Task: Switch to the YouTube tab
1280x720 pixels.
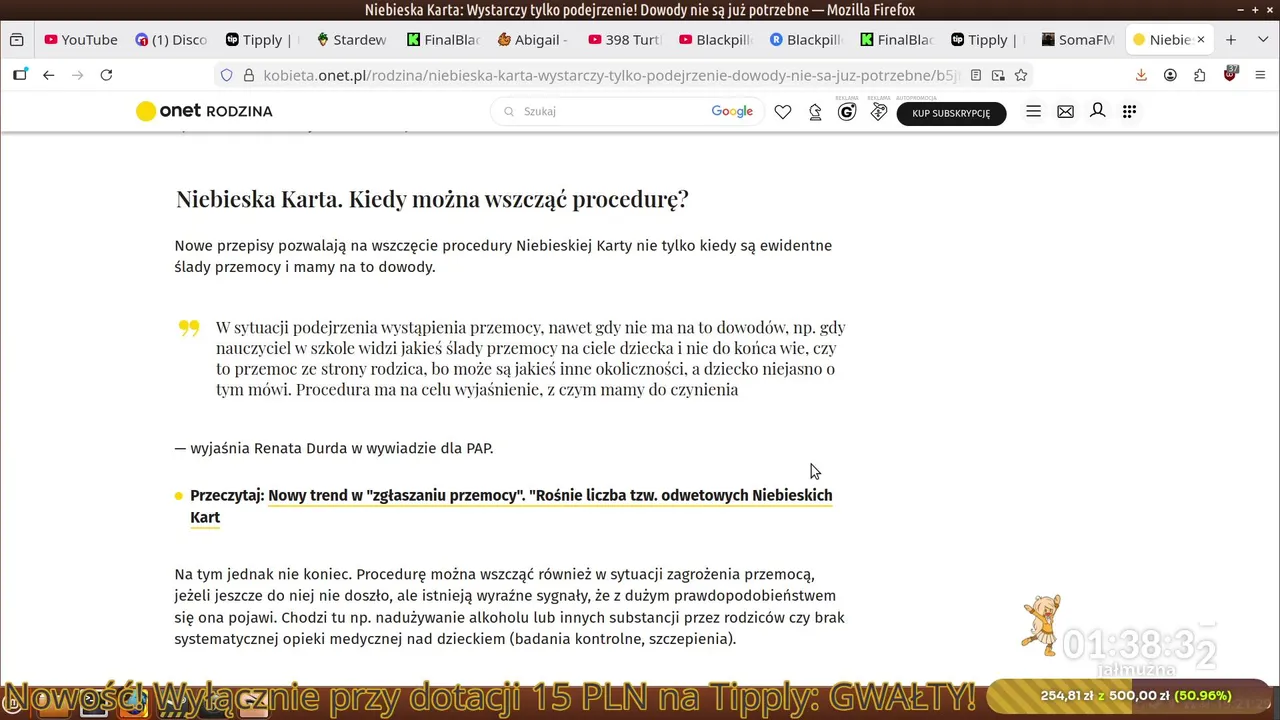Action: 80,40
